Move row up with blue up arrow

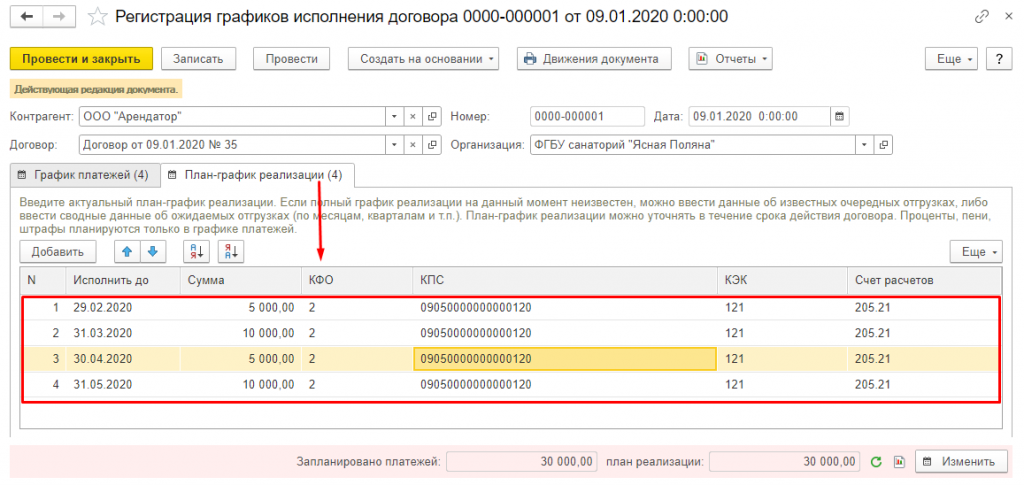[128, 252]
